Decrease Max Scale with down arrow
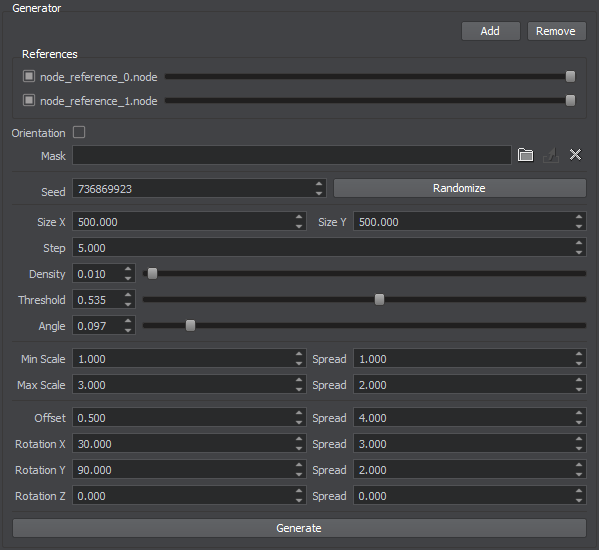The height and width of the screenshot is (550, 599). [x=299, y=390]
